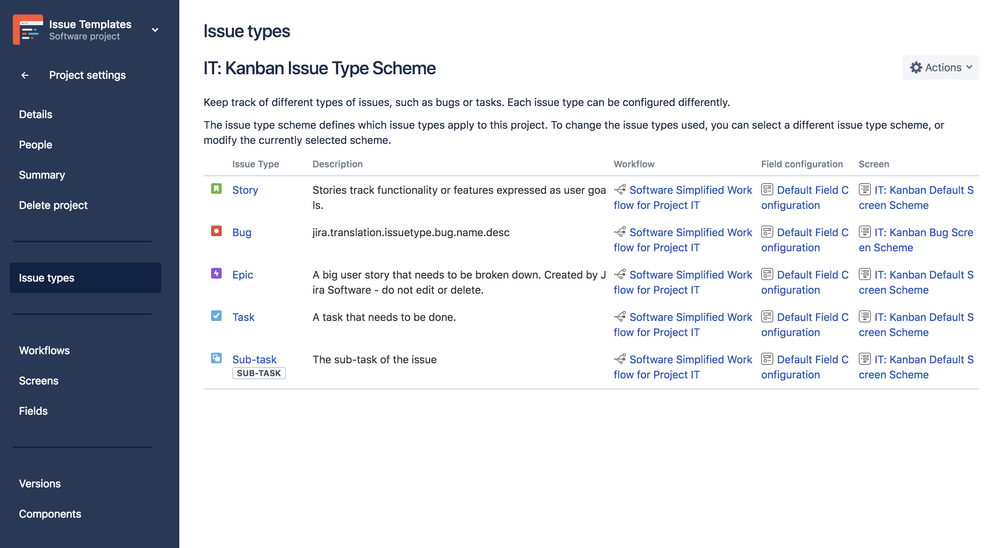The height and width of the screenshot is (548, 998).
Task: Click workflow icon in the Sub-task row
Action: click(620, 359)
